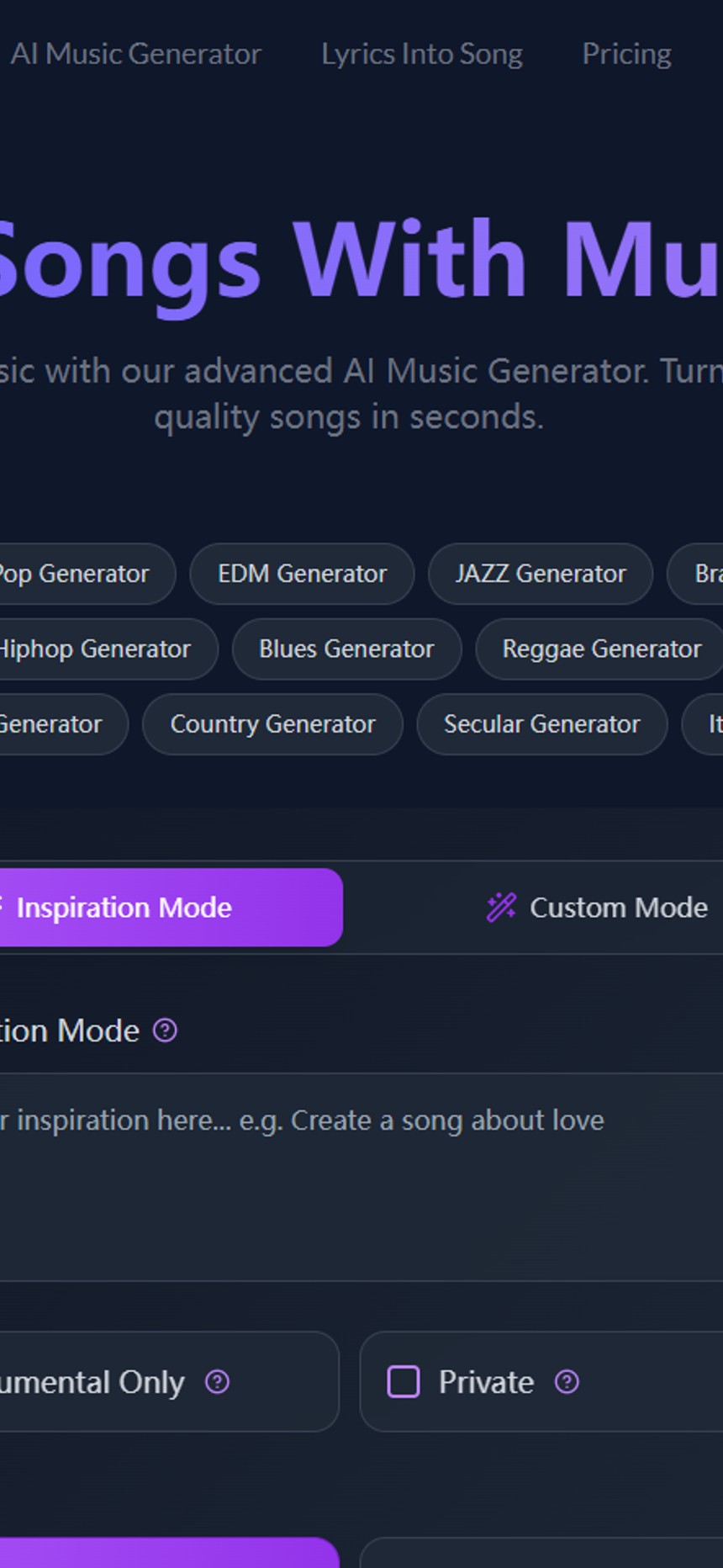Open Lyrics Into Song nav link

(x=422, y=54)
